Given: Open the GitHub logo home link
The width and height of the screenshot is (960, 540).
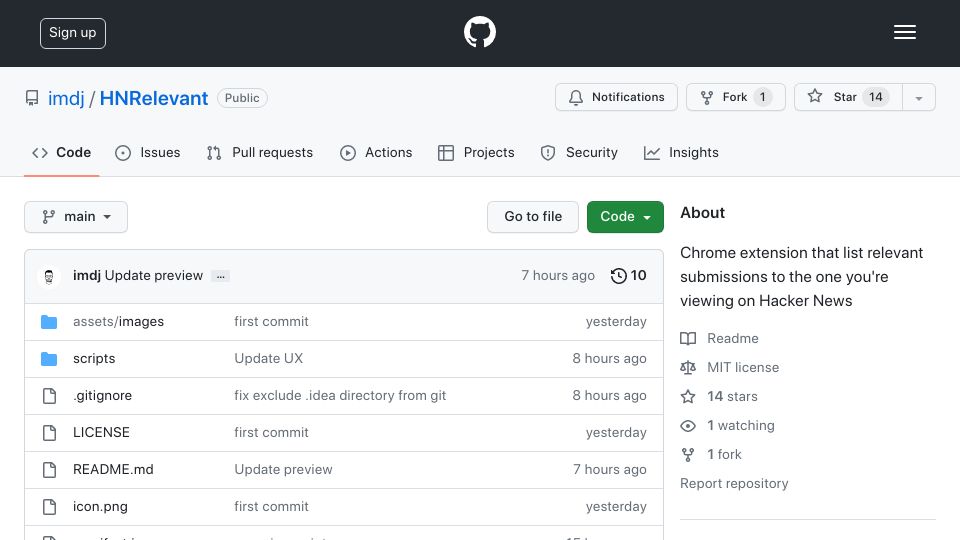Looking at the screenshot, I should coord(479,32).
